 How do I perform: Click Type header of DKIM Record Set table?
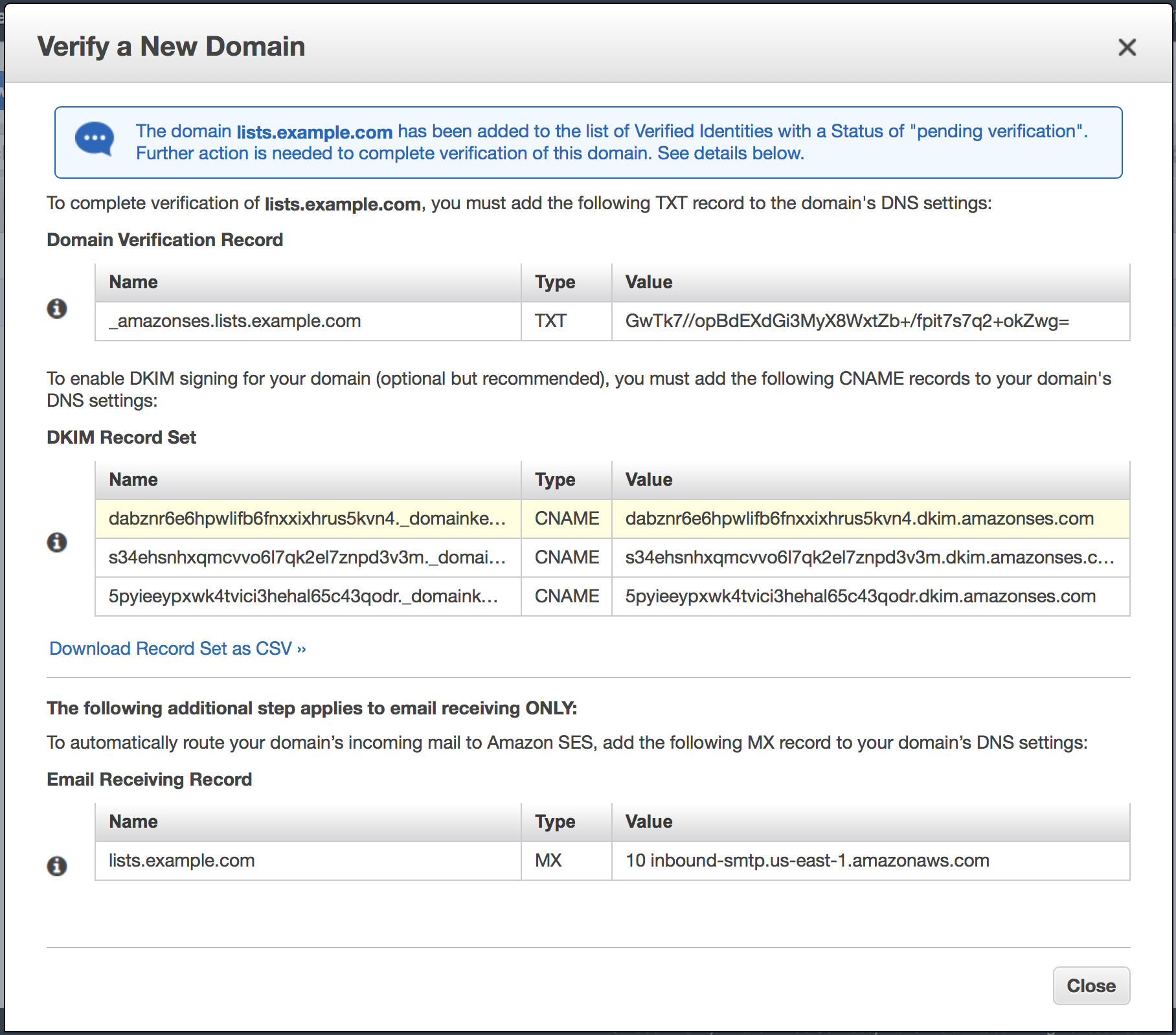(567, 480)
